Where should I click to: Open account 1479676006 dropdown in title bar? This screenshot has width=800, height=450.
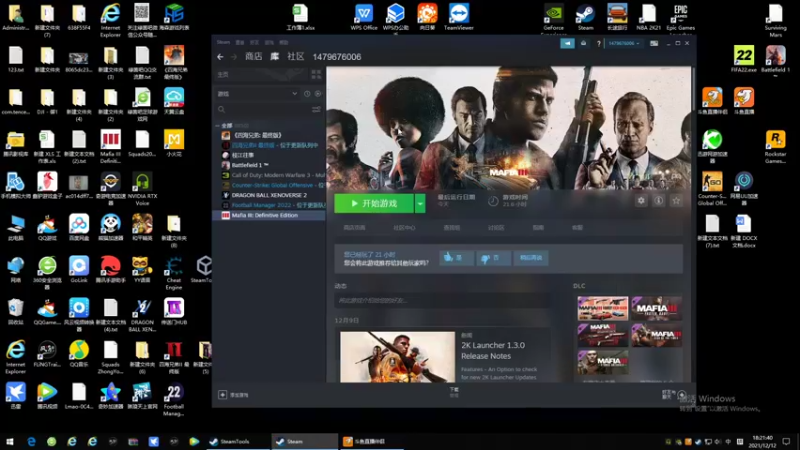623,43
